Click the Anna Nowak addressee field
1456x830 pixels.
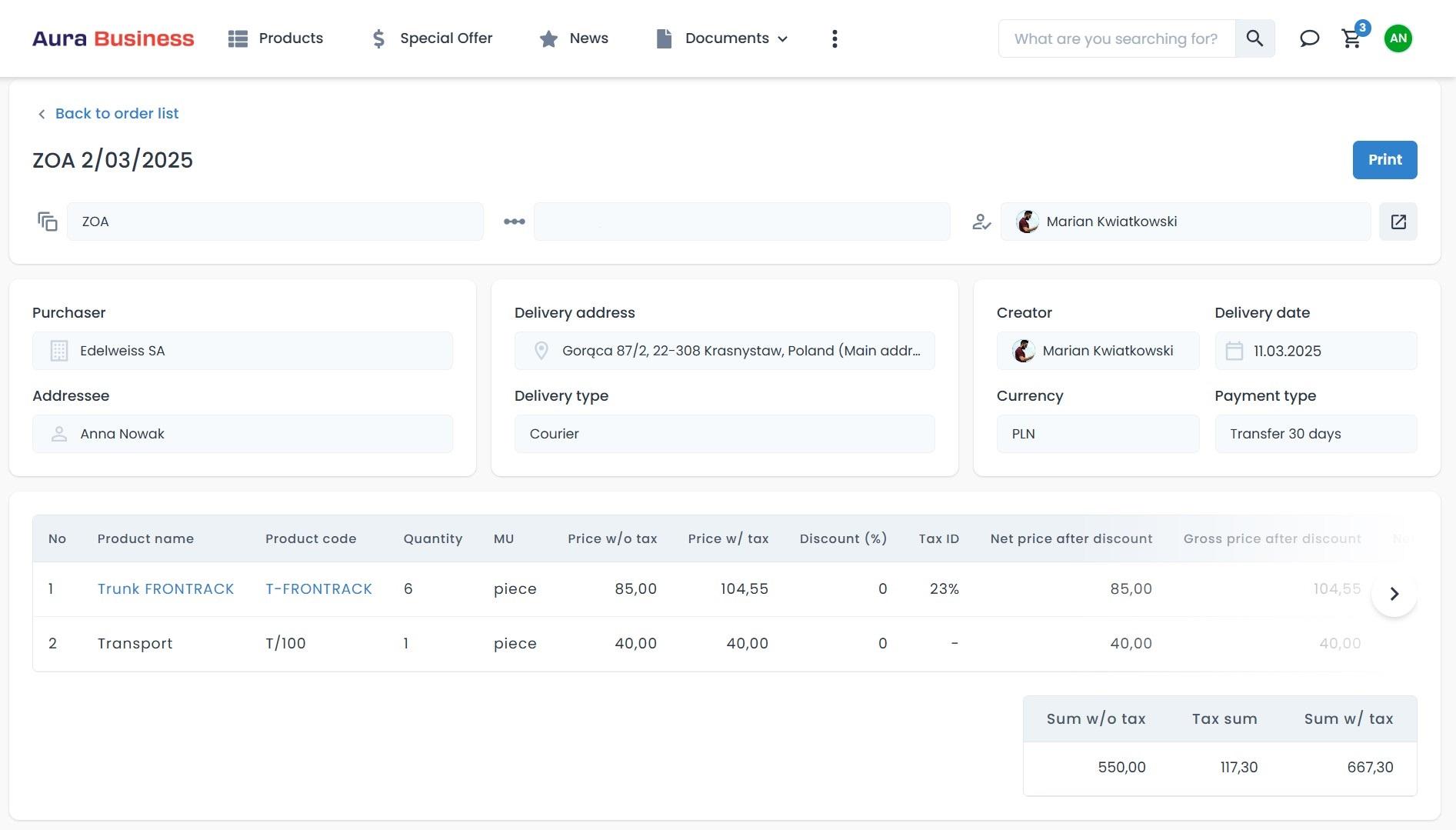[x=242, y=434]
